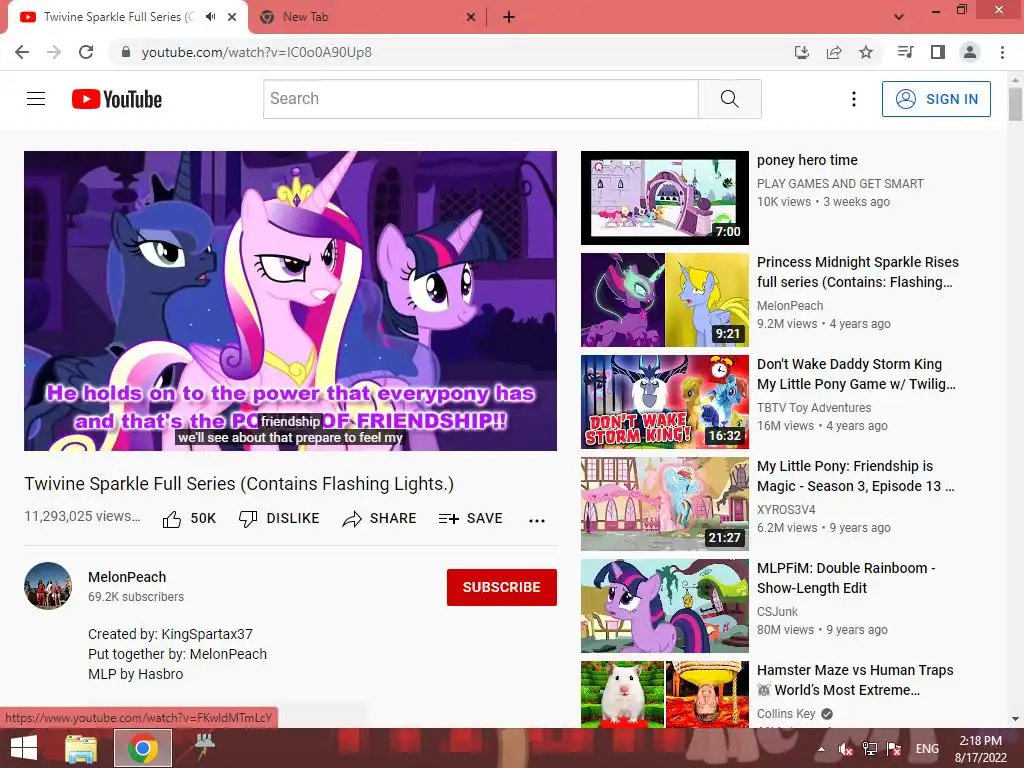Open 'Don't Wake Daddy Storm King' title
1024x768 pixels.
pos(856,374)
